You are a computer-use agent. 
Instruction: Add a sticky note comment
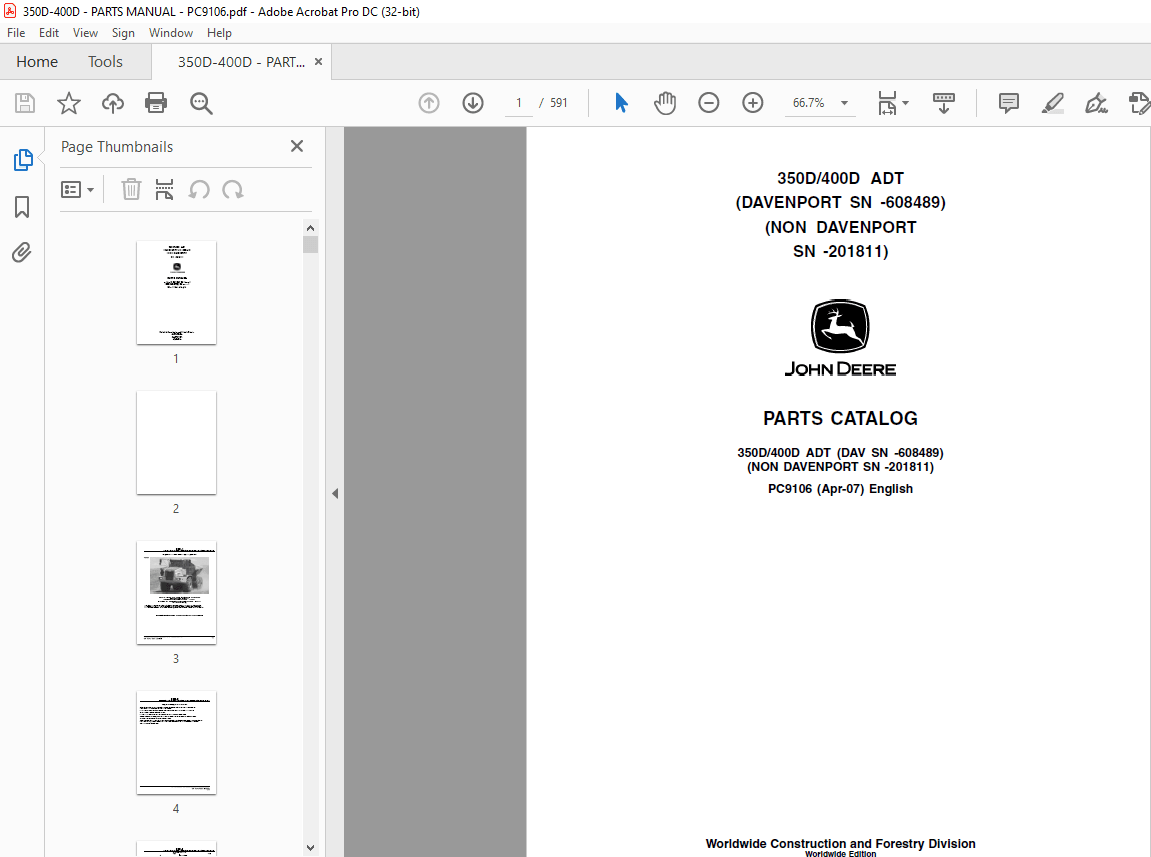point(1007,103)
